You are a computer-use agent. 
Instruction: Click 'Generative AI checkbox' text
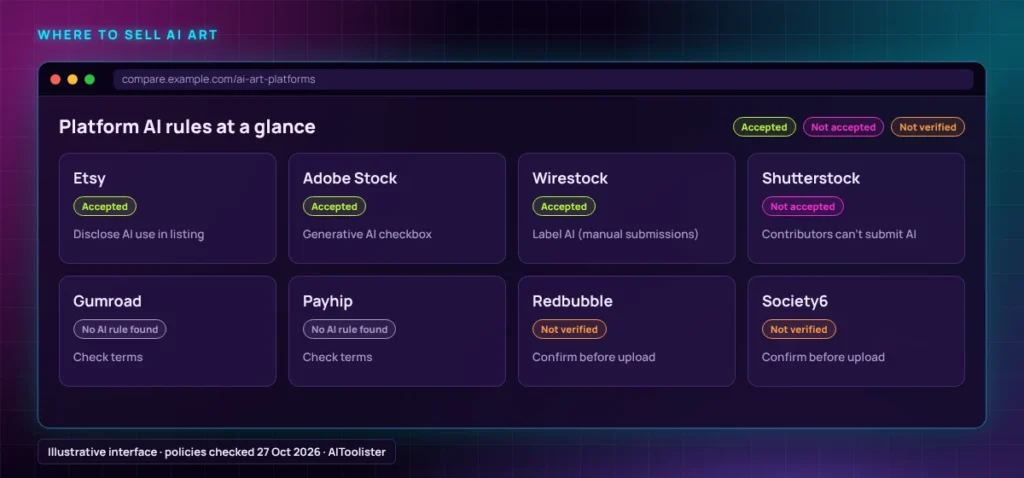[x=367, y=234]
